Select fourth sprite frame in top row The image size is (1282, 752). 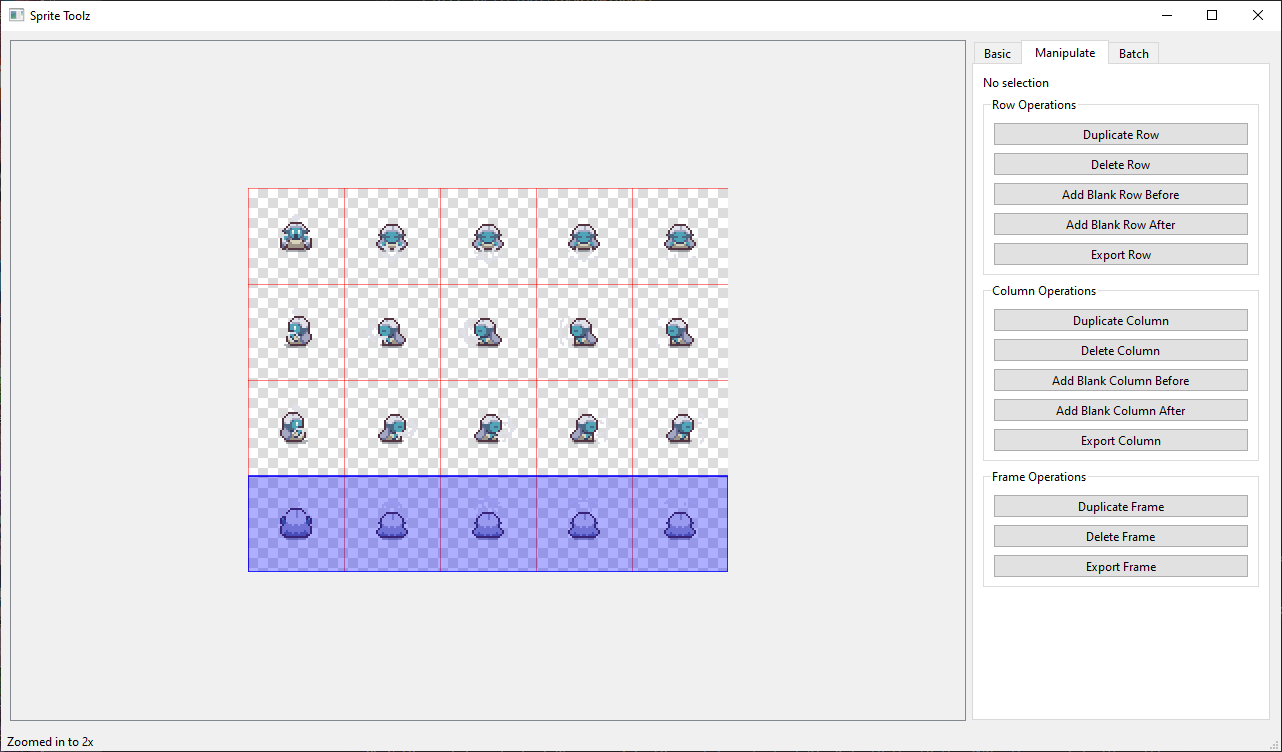pos(584,236)
